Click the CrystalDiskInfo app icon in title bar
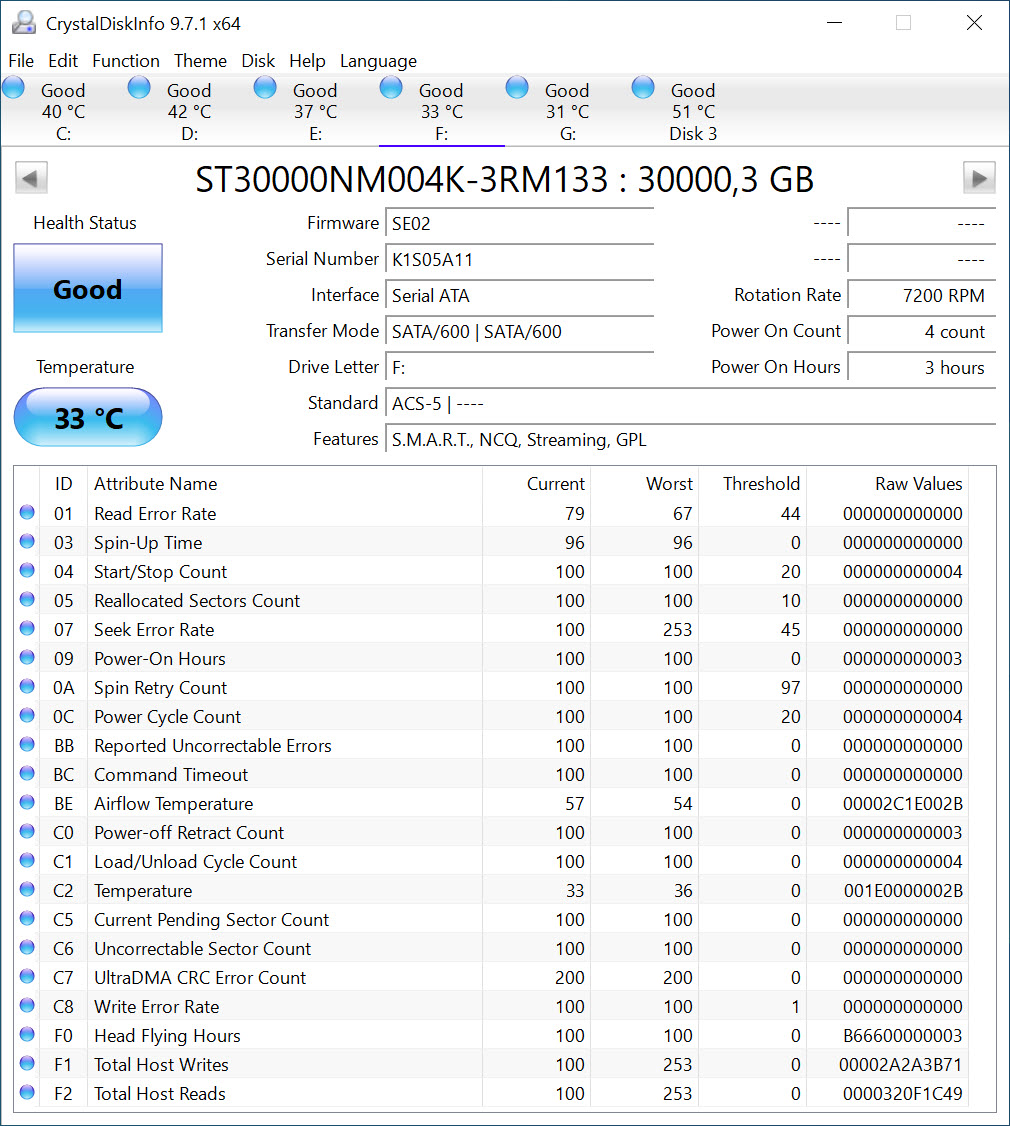 point(22,23)
